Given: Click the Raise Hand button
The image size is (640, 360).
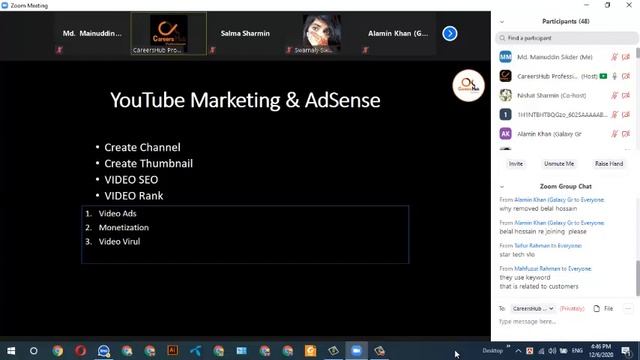Looking at the screenshot, I should (609, 164).
